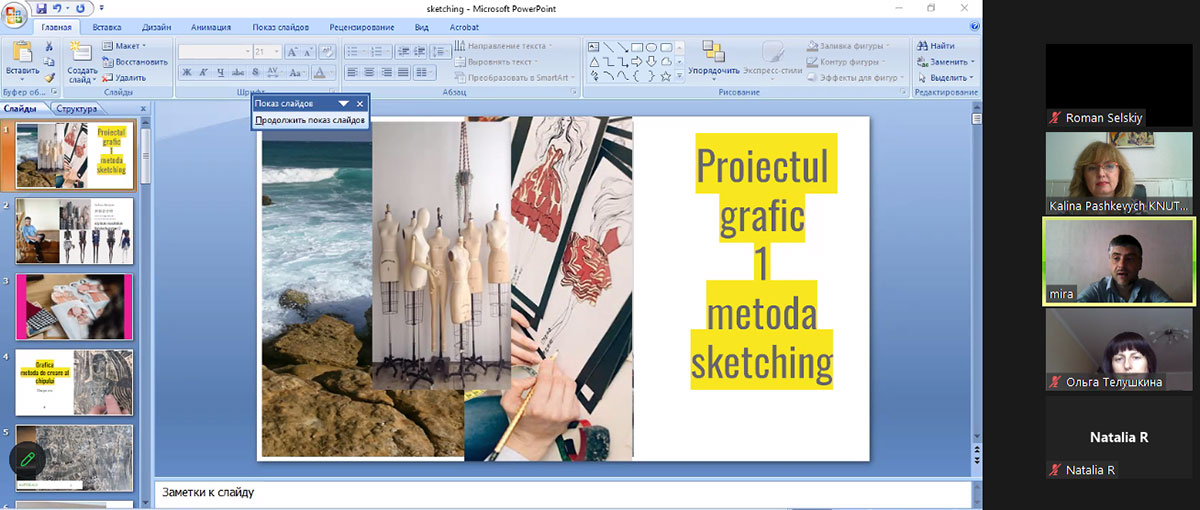This screenshot has height=510, width=1200.
Task: Toggle strikethrough abc formatting
Action: (238, 72)
